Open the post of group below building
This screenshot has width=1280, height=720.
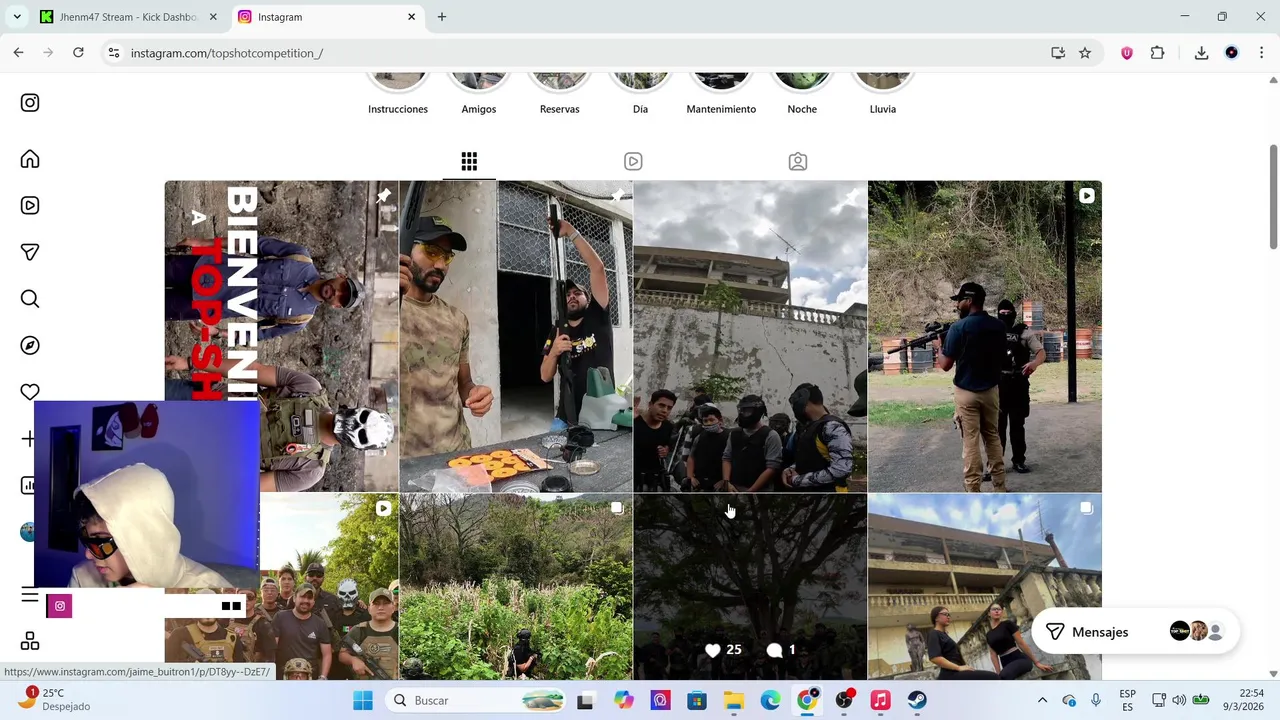tap(750, 336)
